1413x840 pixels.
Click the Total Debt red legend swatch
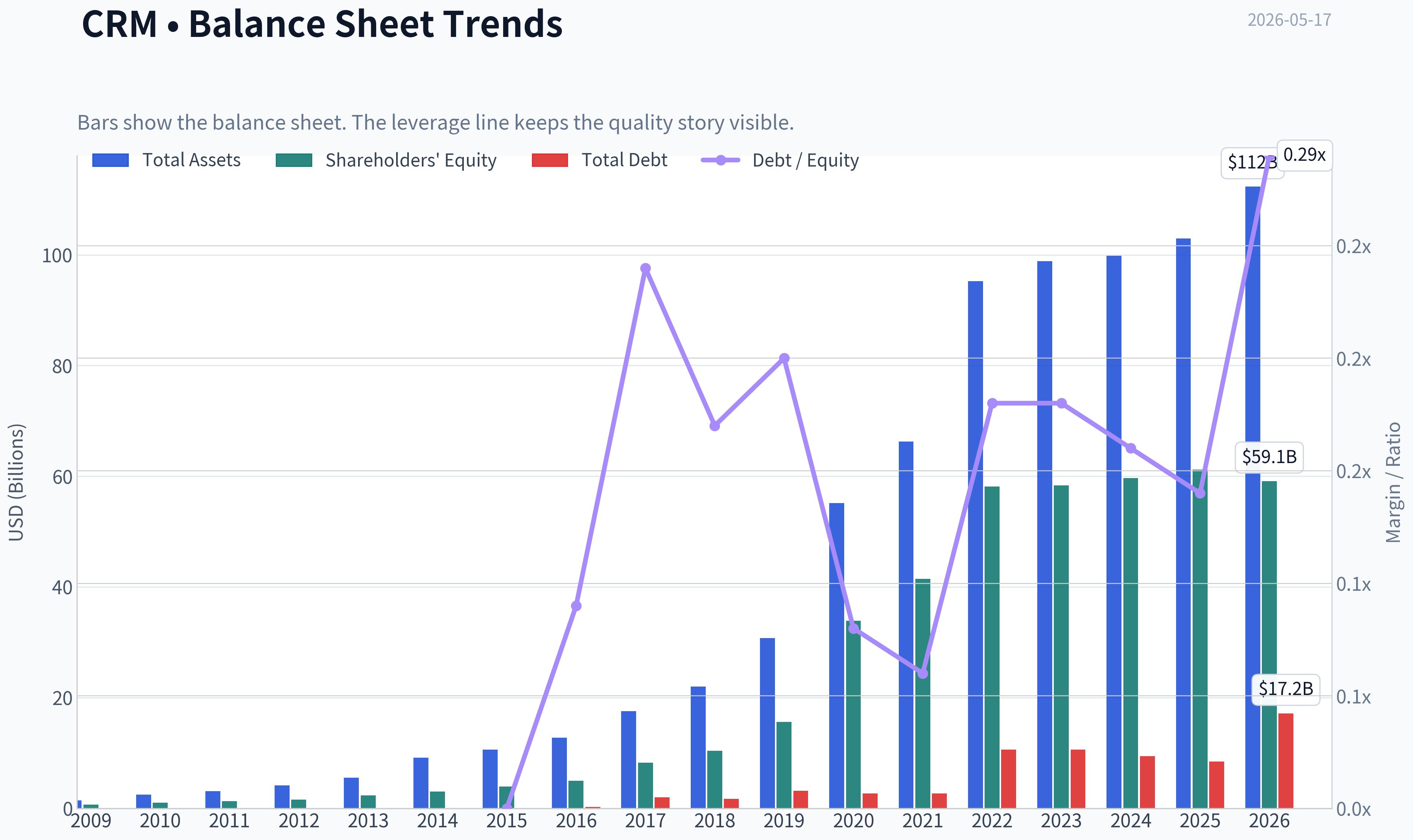550,160
